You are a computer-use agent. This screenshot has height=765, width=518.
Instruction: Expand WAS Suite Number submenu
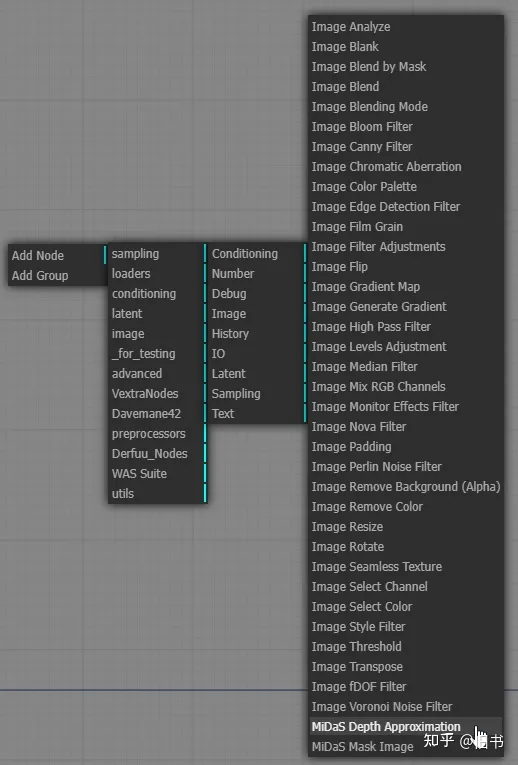(x=257, y=274)
